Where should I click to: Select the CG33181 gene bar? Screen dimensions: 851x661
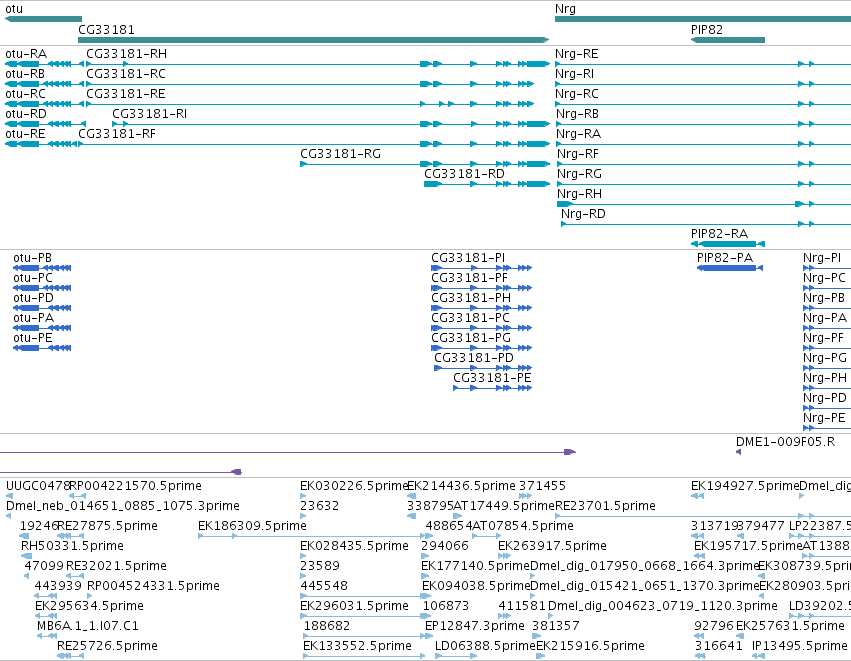[314, 40]
